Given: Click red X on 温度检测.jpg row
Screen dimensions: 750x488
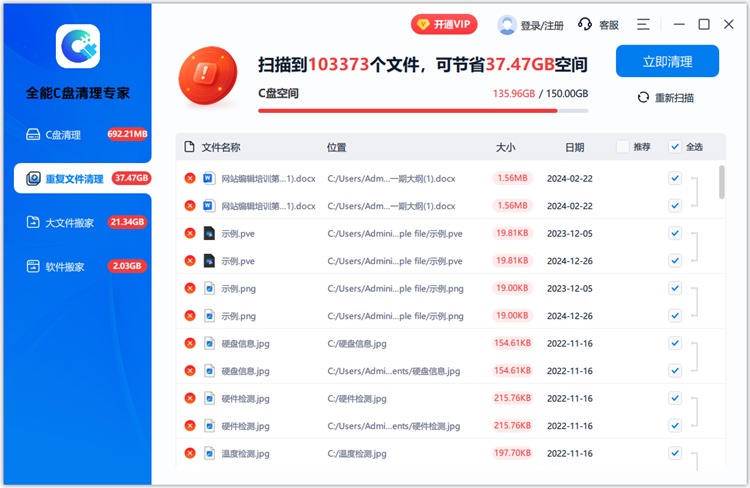Looking at the screenshot, I should coord(190,453).
